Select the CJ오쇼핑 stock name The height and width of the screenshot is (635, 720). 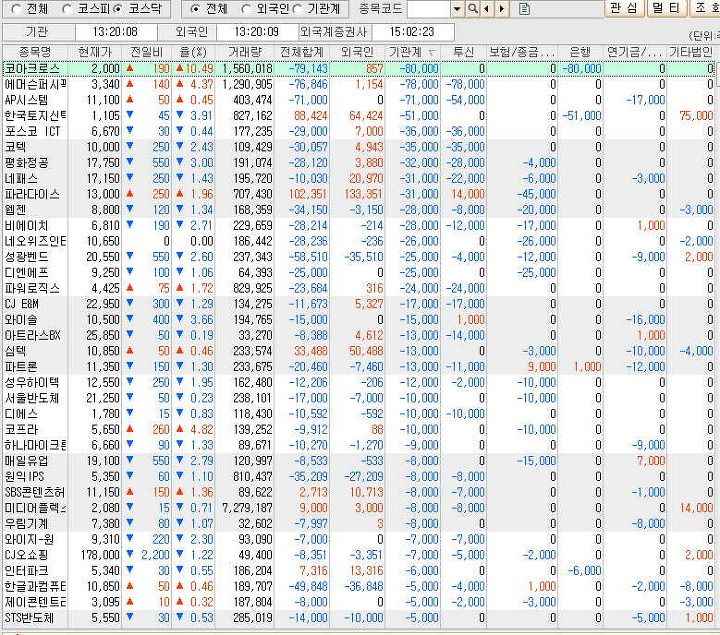(26, 555)
